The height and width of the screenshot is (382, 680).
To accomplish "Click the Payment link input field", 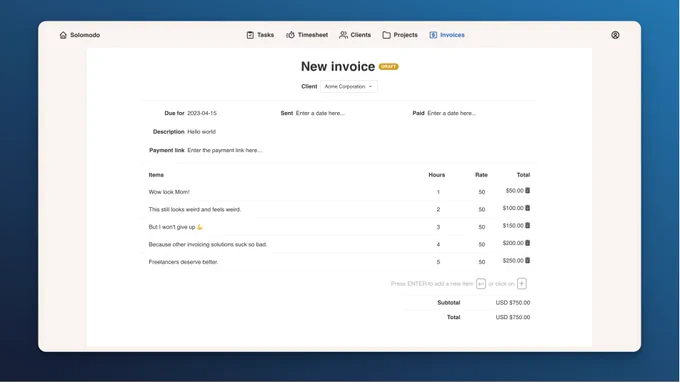I will click(225, 150).
